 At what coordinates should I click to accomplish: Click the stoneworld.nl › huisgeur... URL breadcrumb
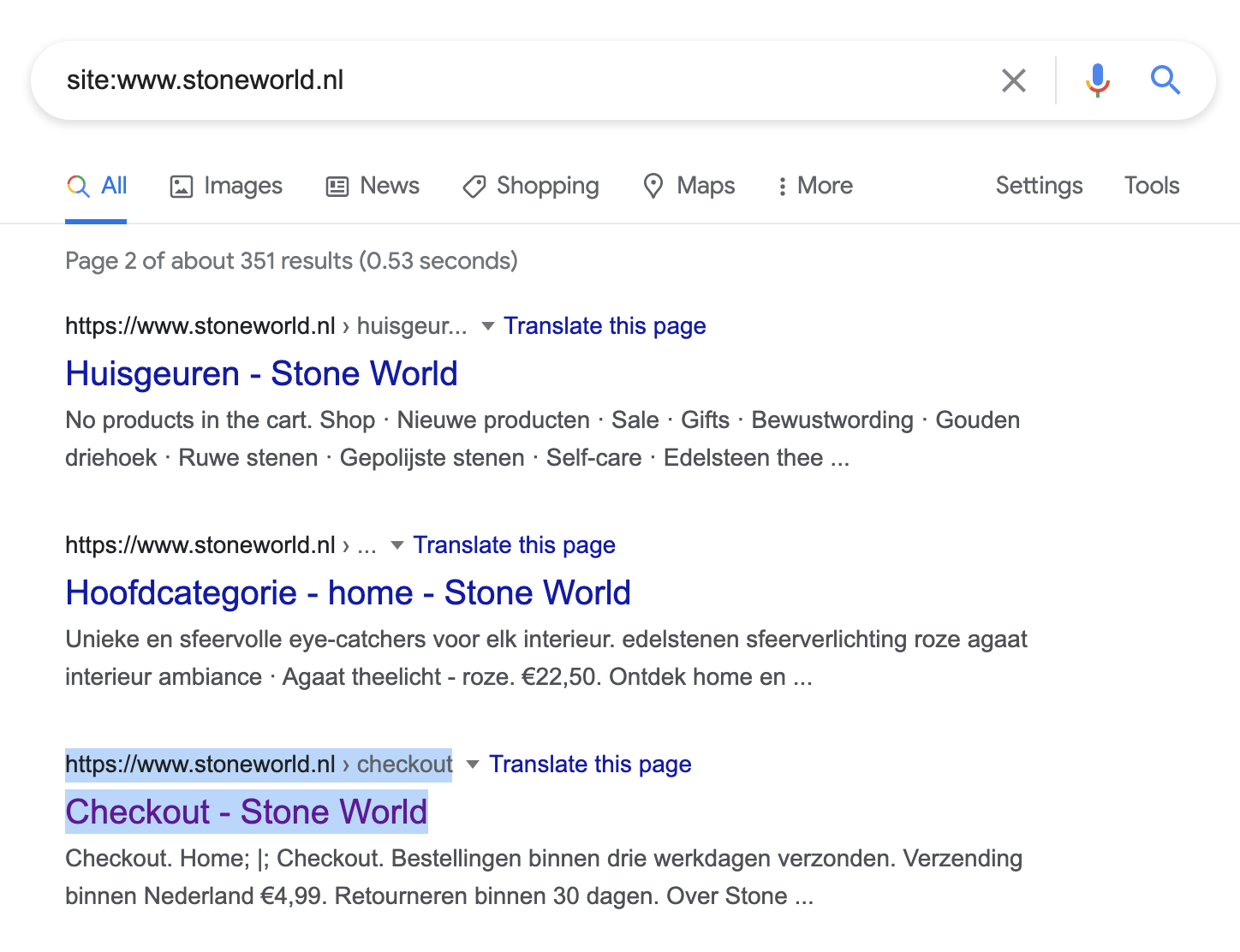click(x=266, y=326)
